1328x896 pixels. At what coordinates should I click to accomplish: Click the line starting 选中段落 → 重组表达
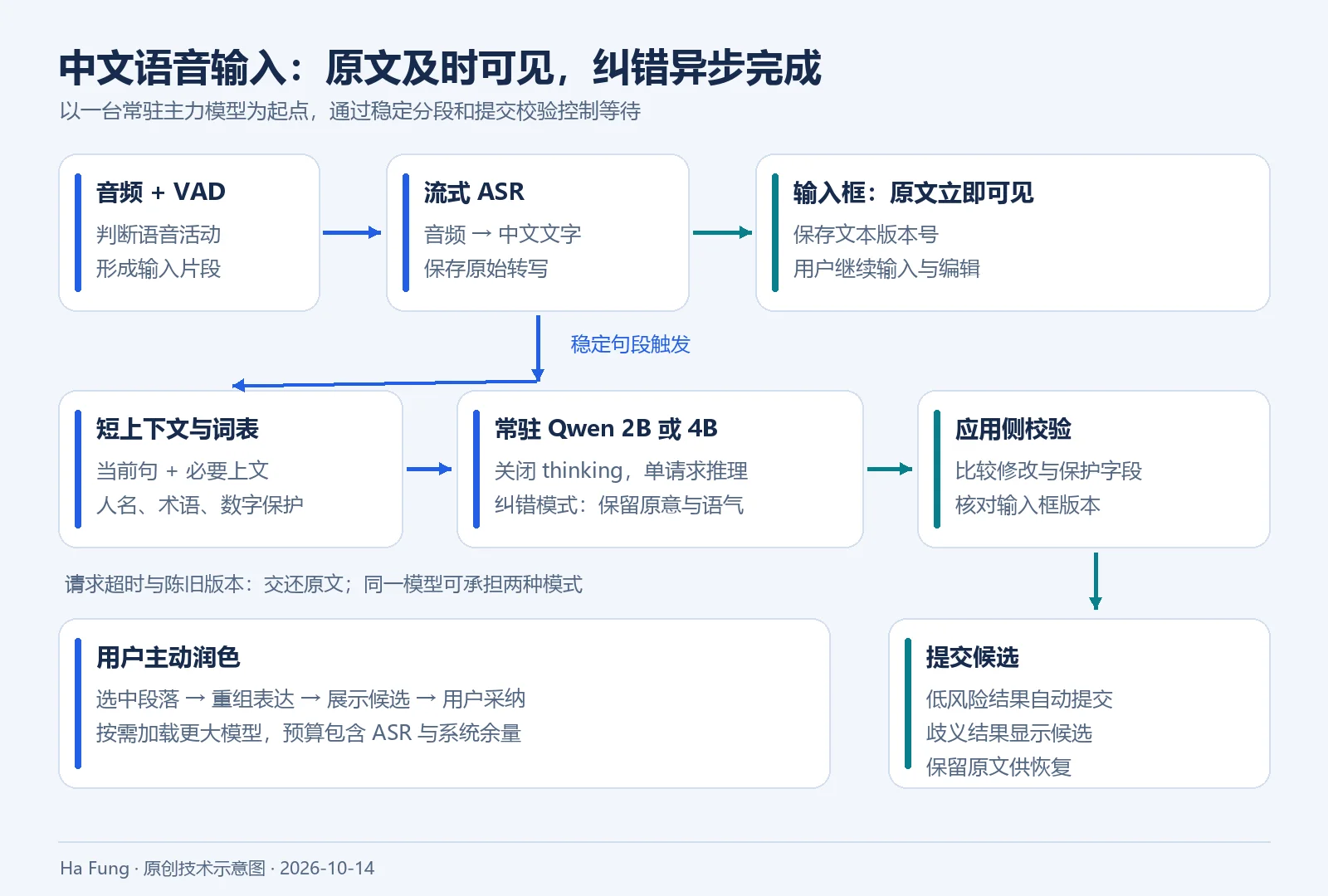(310, 699)
